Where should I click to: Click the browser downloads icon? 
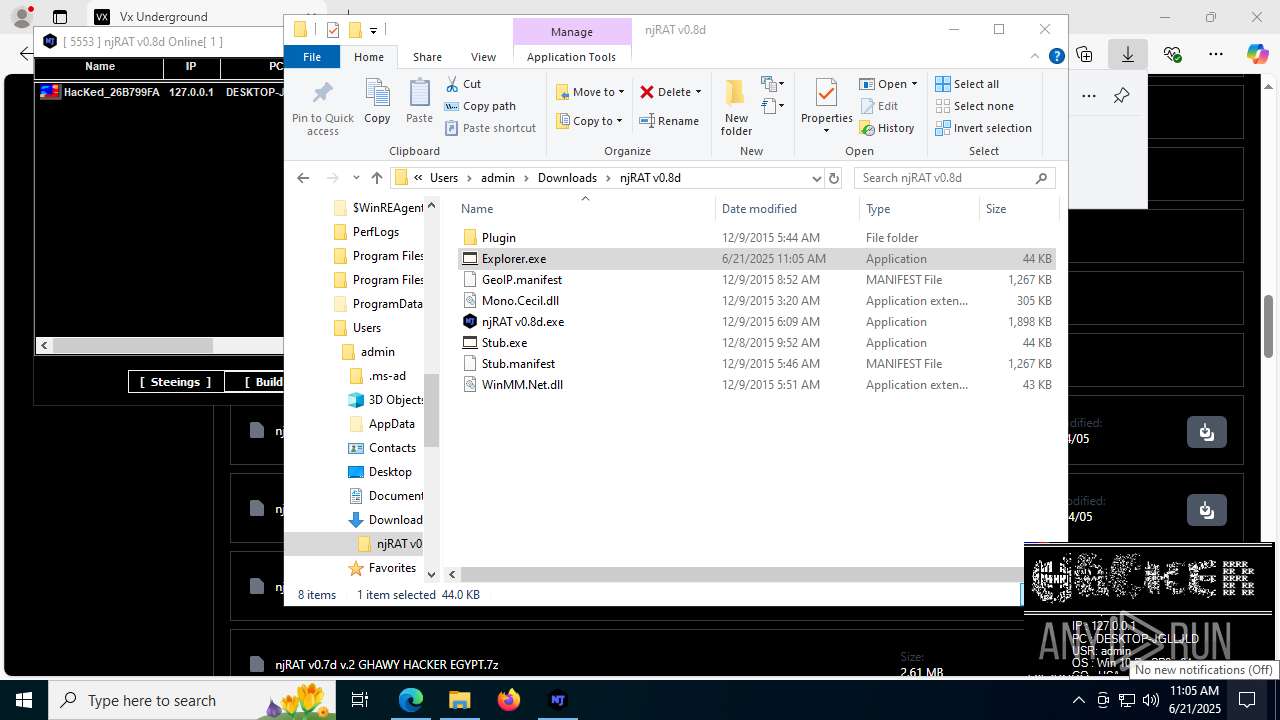tap(1128, 54)
